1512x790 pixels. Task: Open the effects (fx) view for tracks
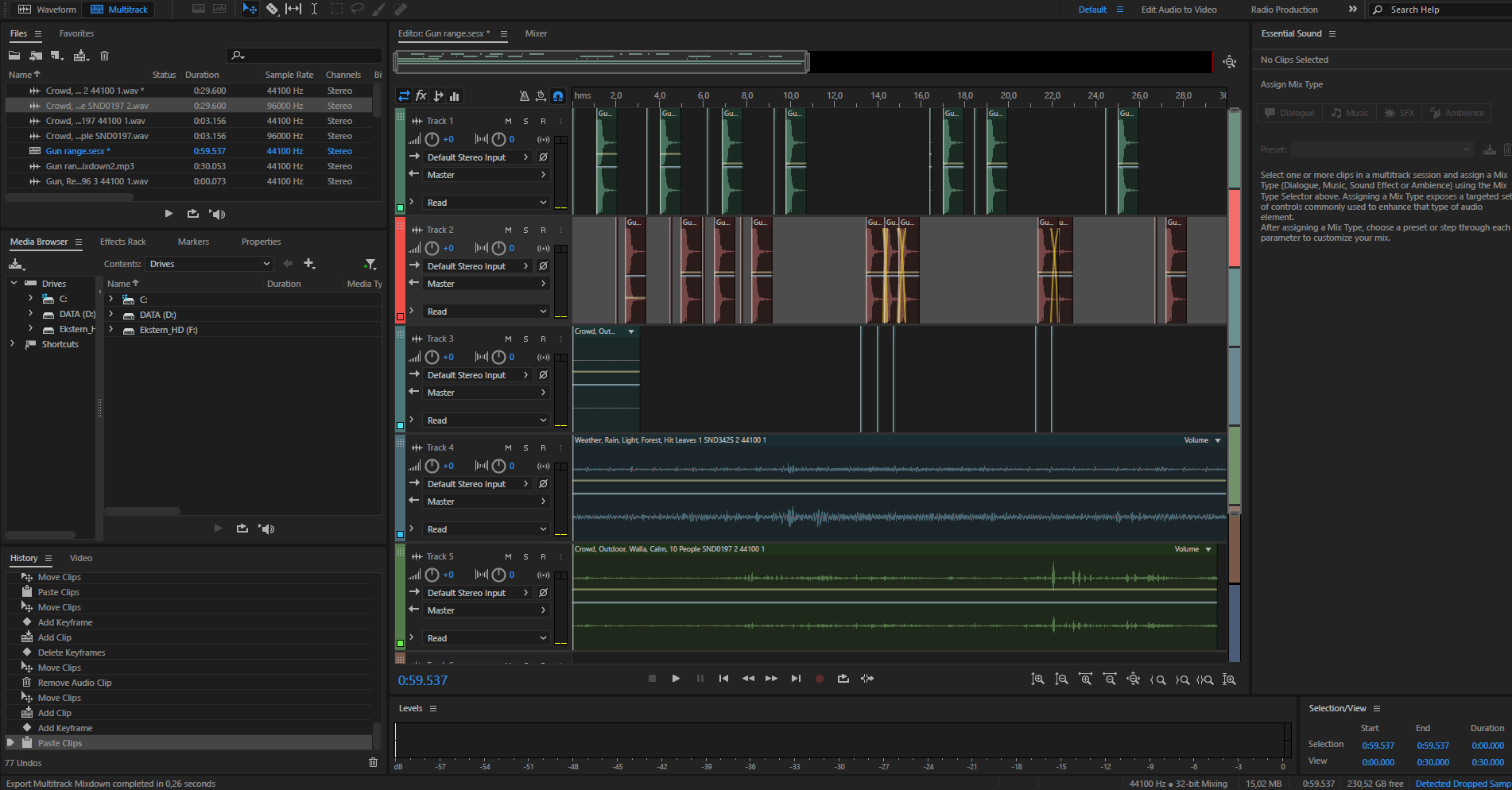(421, 95)
